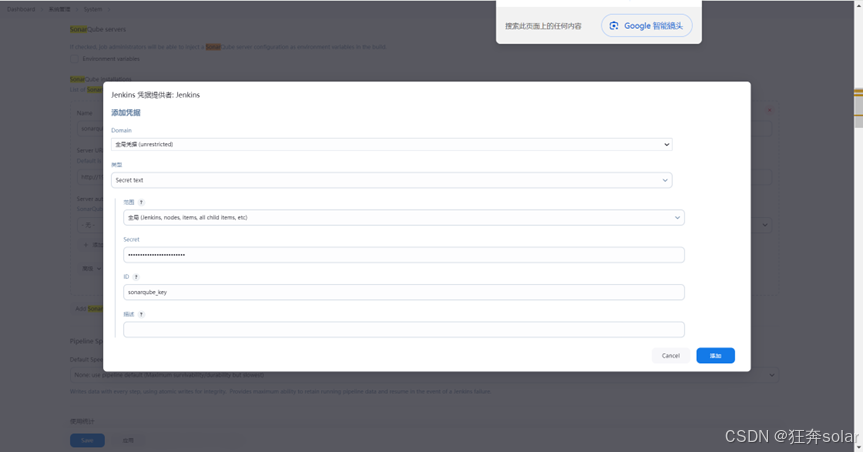This screenshot has width=863, height=452.
Task: Click the 添加凭据 heading text
Action: [x=126, y=112]
